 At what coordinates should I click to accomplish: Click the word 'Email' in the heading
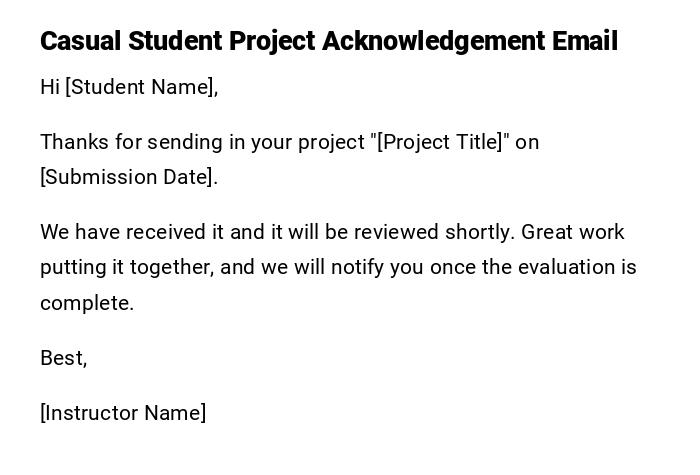(x=585, y=41)
